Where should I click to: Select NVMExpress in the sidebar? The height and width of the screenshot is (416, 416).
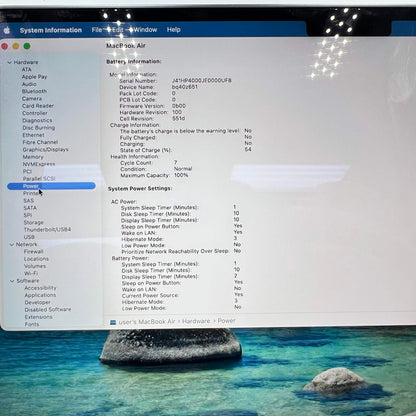pyautogui.click(x=39, y=164)
